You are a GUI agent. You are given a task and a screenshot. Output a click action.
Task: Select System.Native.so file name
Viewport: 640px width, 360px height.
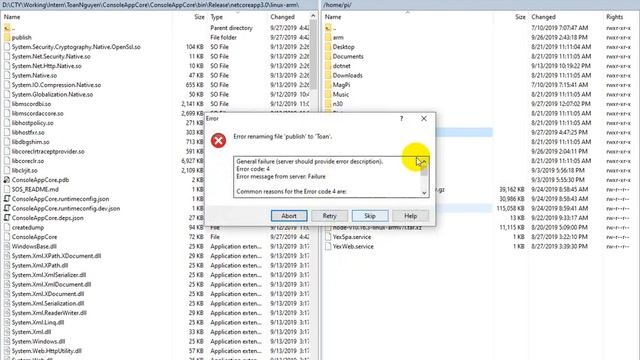34,76
